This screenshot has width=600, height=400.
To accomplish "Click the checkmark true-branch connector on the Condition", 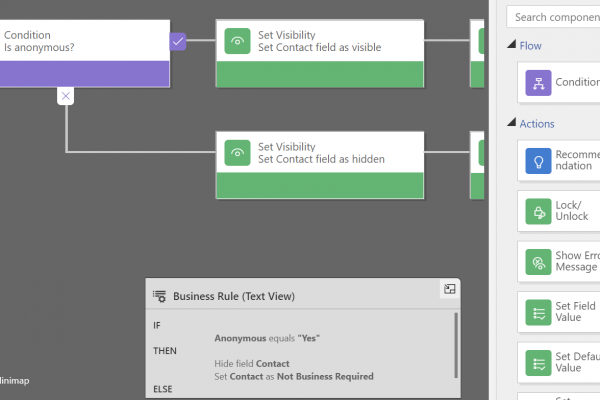I will 178,41.
